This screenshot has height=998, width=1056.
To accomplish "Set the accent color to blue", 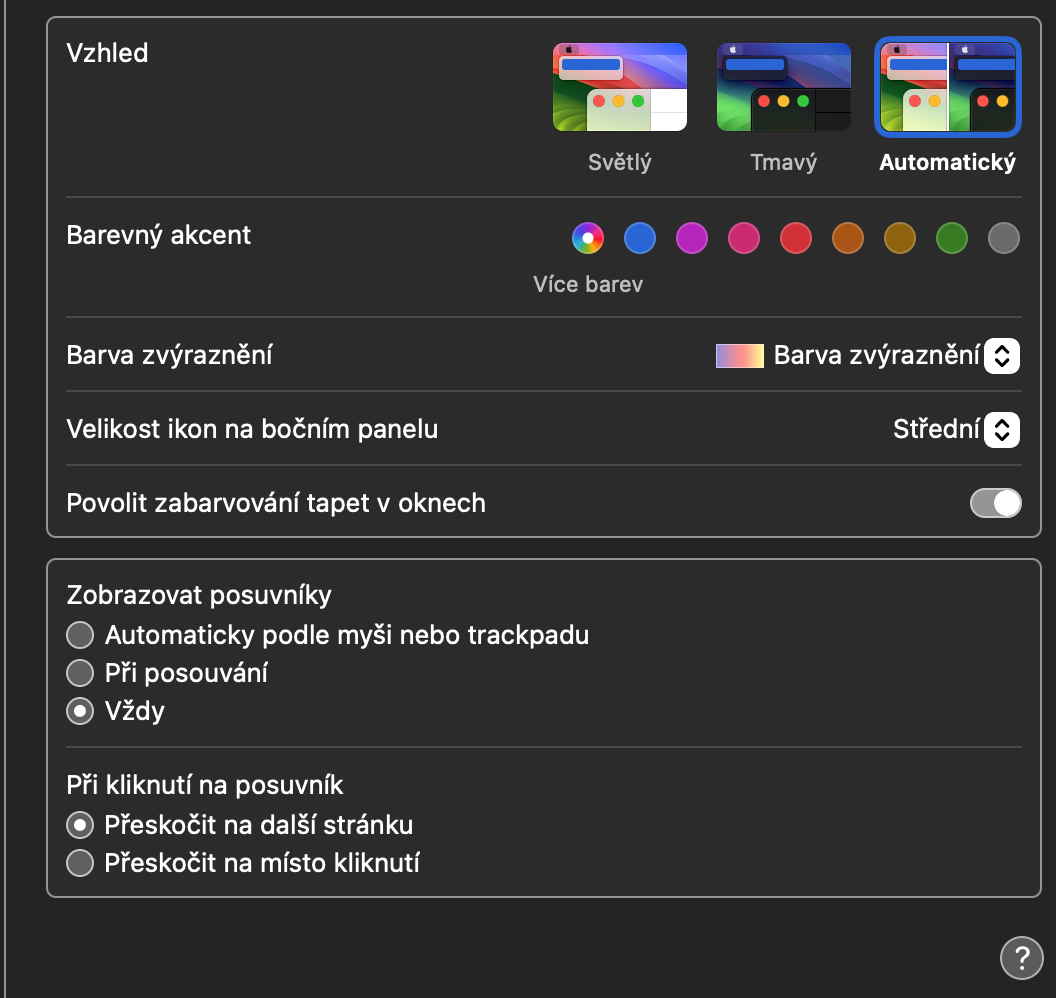I will click(x=640, y=238).
